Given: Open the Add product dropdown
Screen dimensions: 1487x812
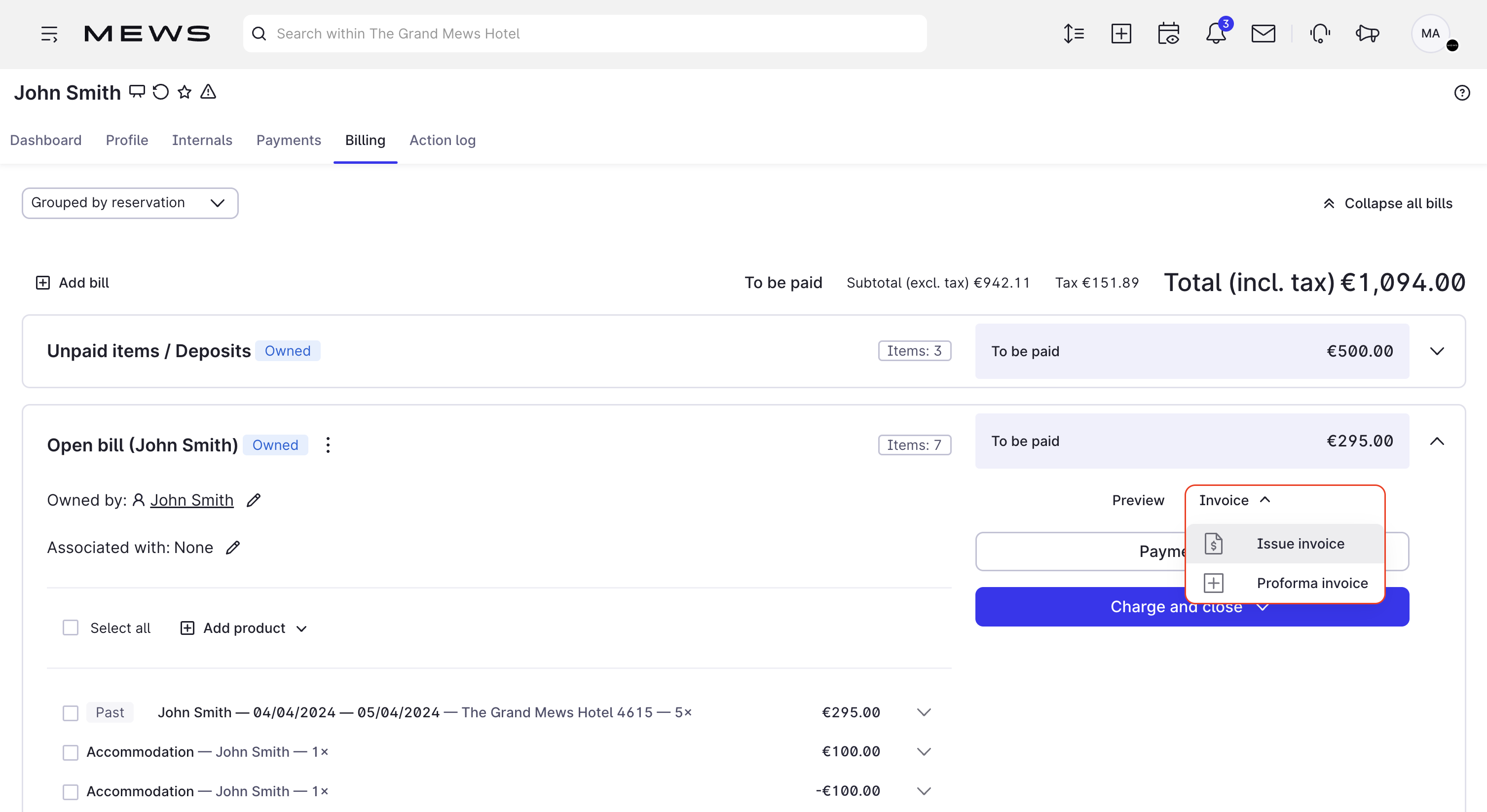Looking at the screenshot, I should 244,628.
